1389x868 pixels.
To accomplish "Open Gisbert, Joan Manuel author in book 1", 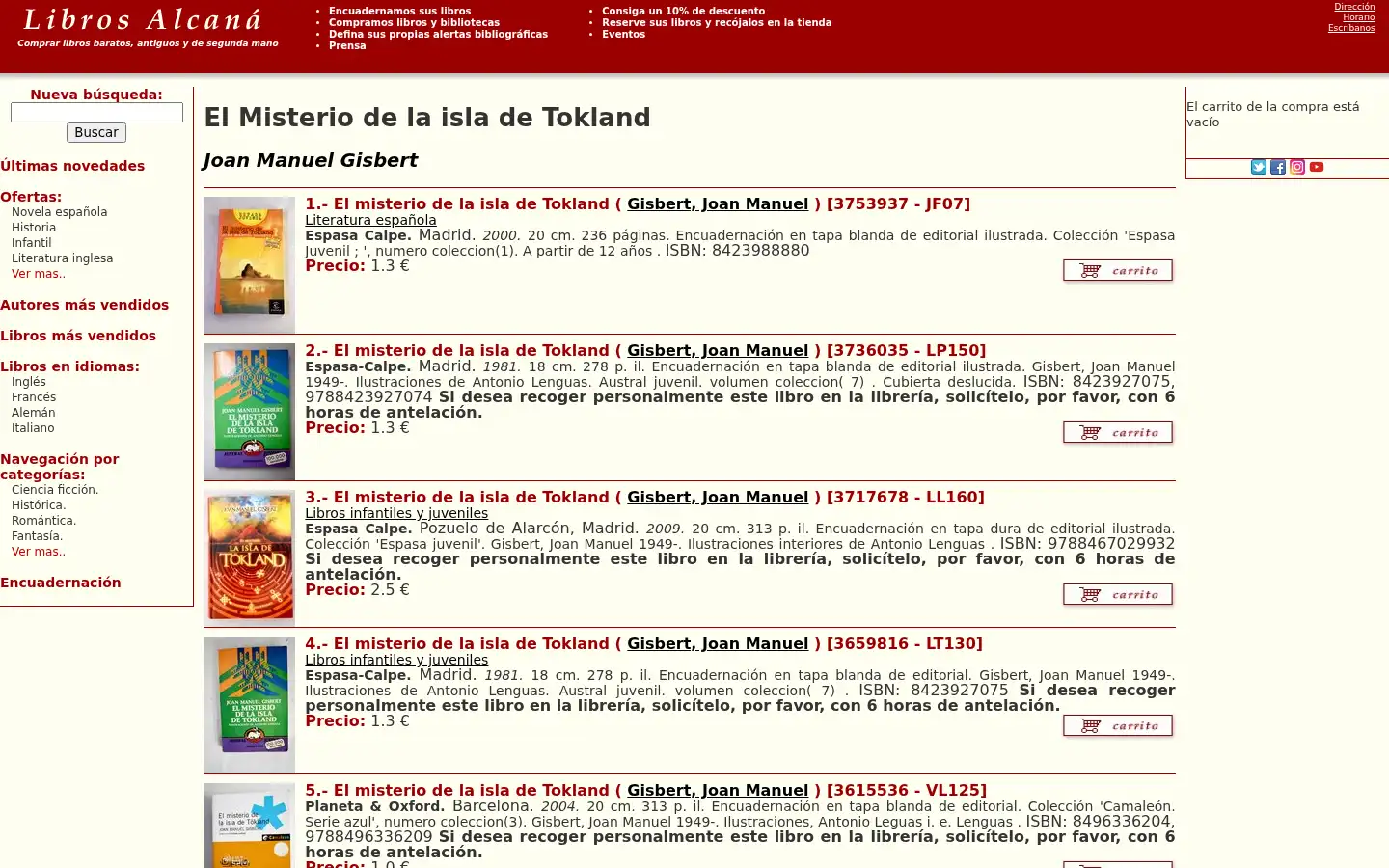I will 718,203.
